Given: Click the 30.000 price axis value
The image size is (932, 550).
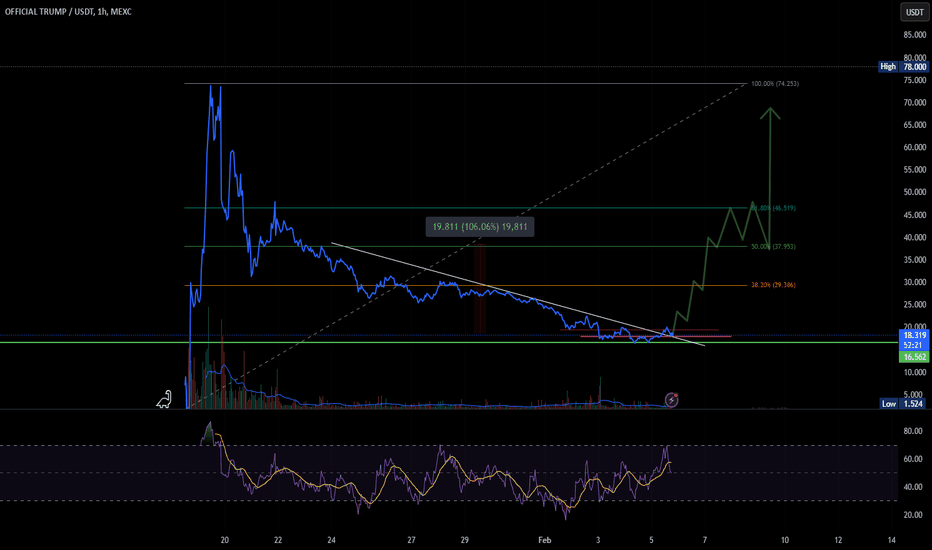Looking at the screenshot, I should click(x=915, y=282).
